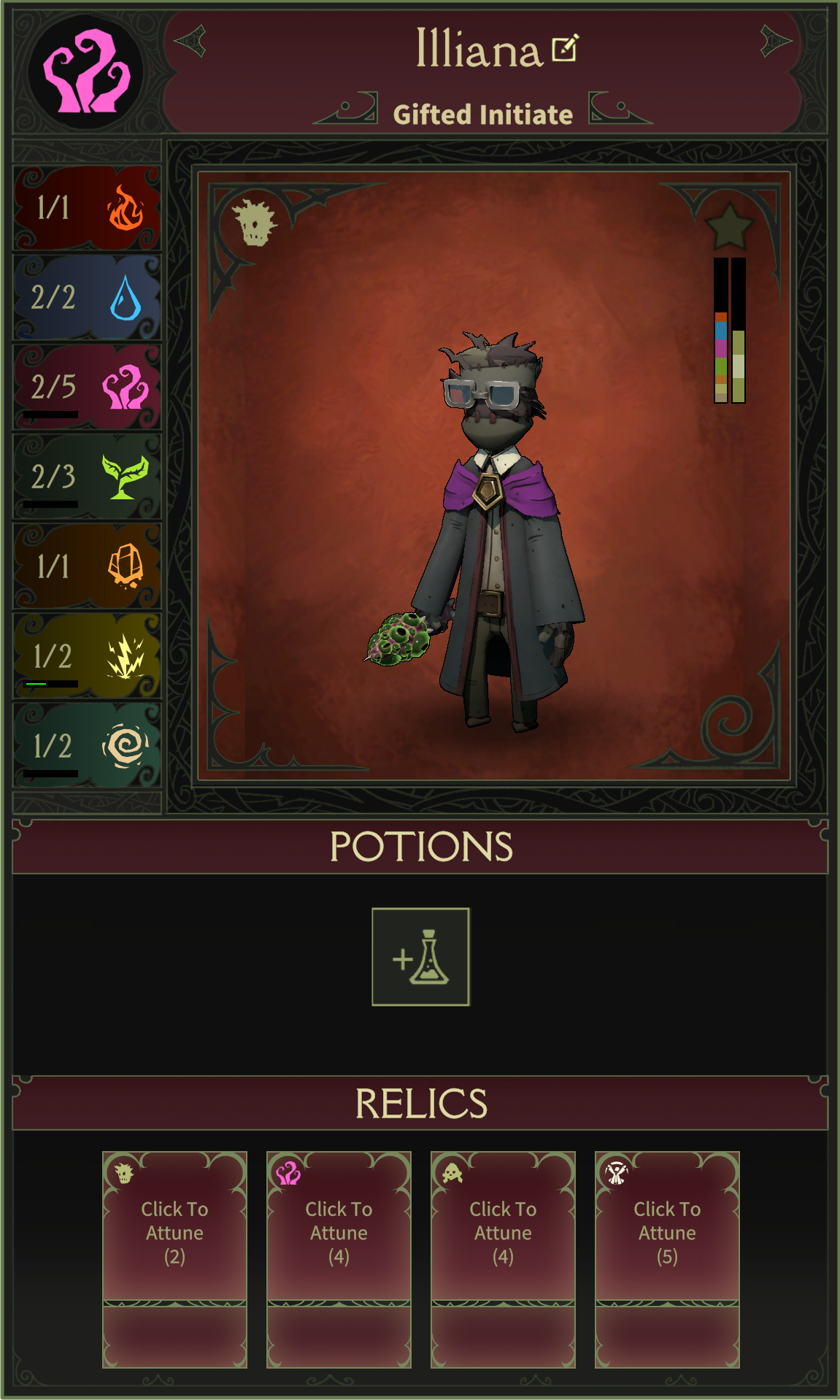Click the Illiana character portrait
The image size is (840, 1400).
pyautogui.click(x=493, y=476)
